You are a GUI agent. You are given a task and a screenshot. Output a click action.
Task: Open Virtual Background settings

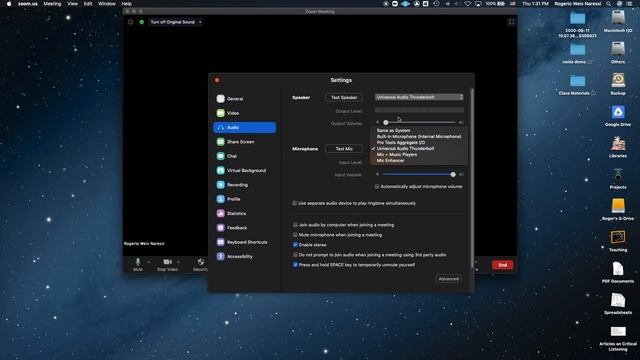(x=244, y=170)
